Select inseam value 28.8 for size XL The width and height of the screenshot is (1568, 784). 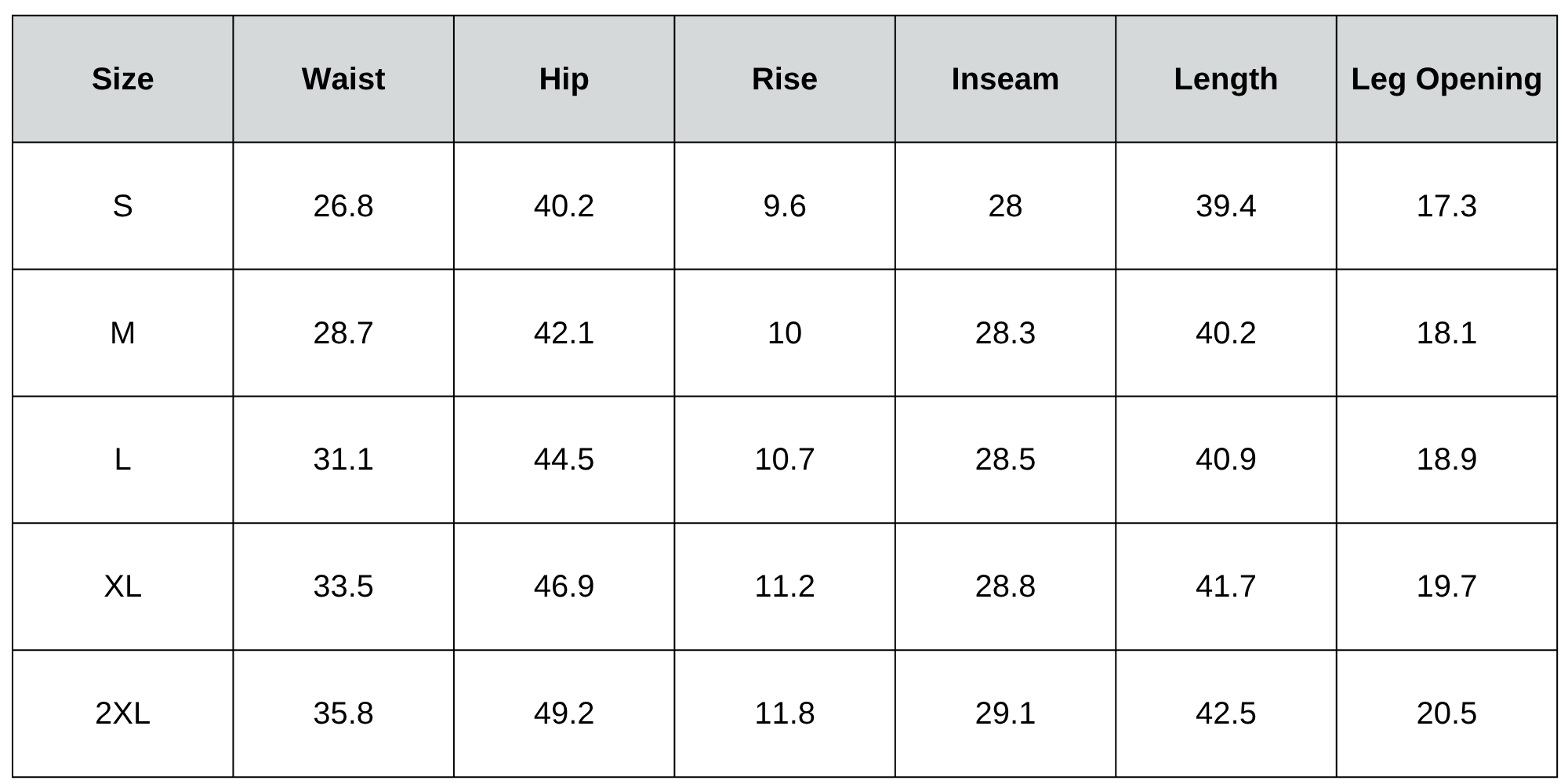[x=1005, y=586]
